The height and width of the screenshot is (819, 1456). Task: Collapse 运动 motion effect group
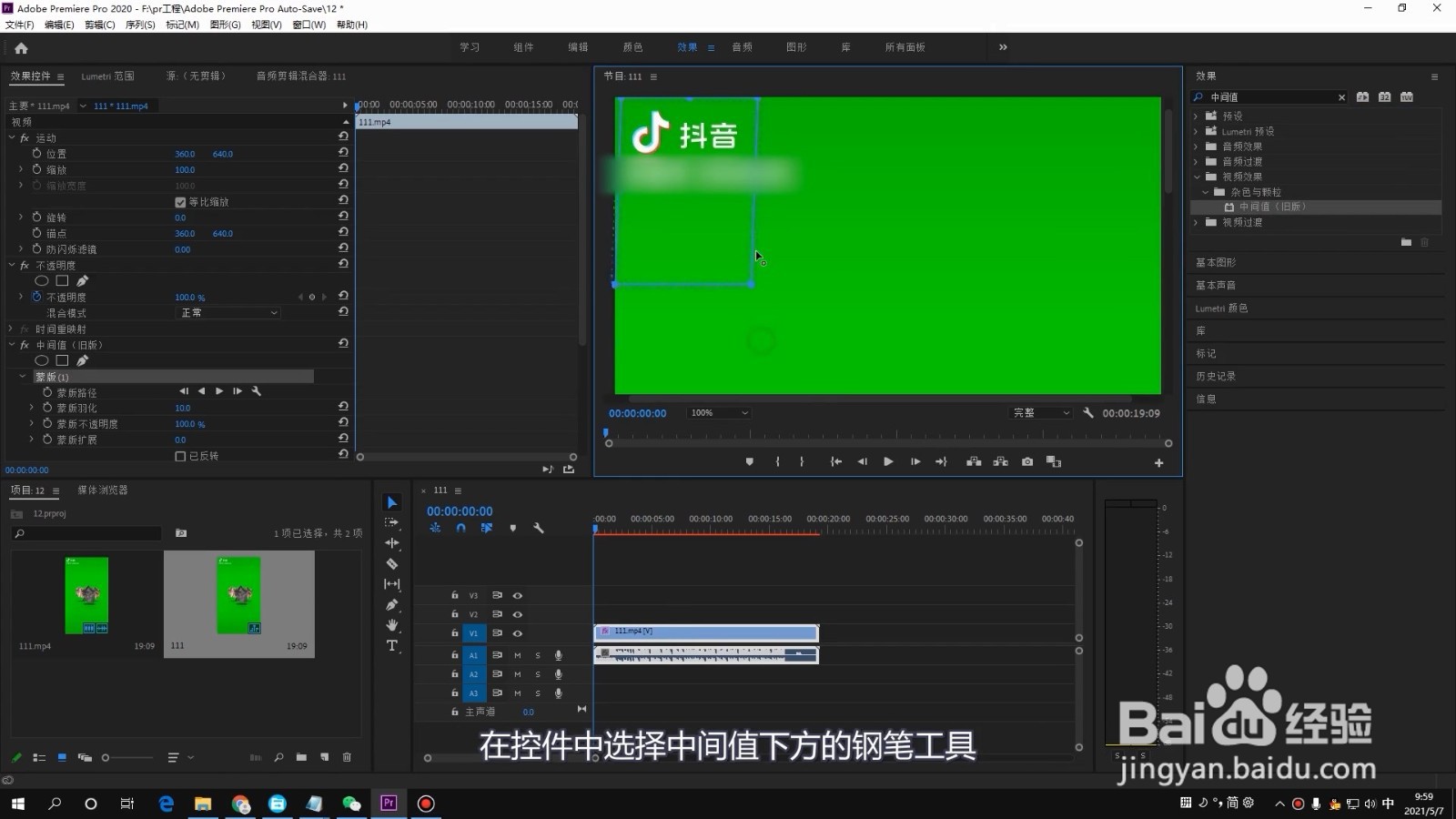(x=13, y=137)
